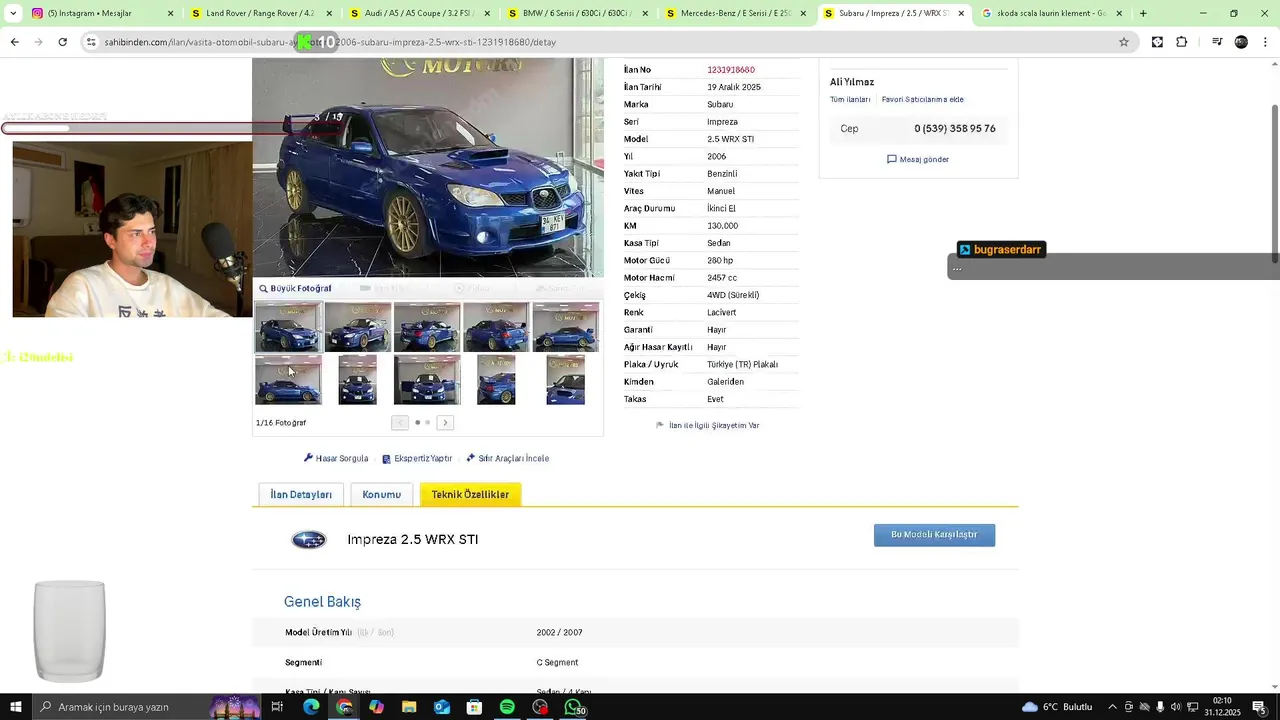Go to previous thumbnail page arrow

[400, 422]
